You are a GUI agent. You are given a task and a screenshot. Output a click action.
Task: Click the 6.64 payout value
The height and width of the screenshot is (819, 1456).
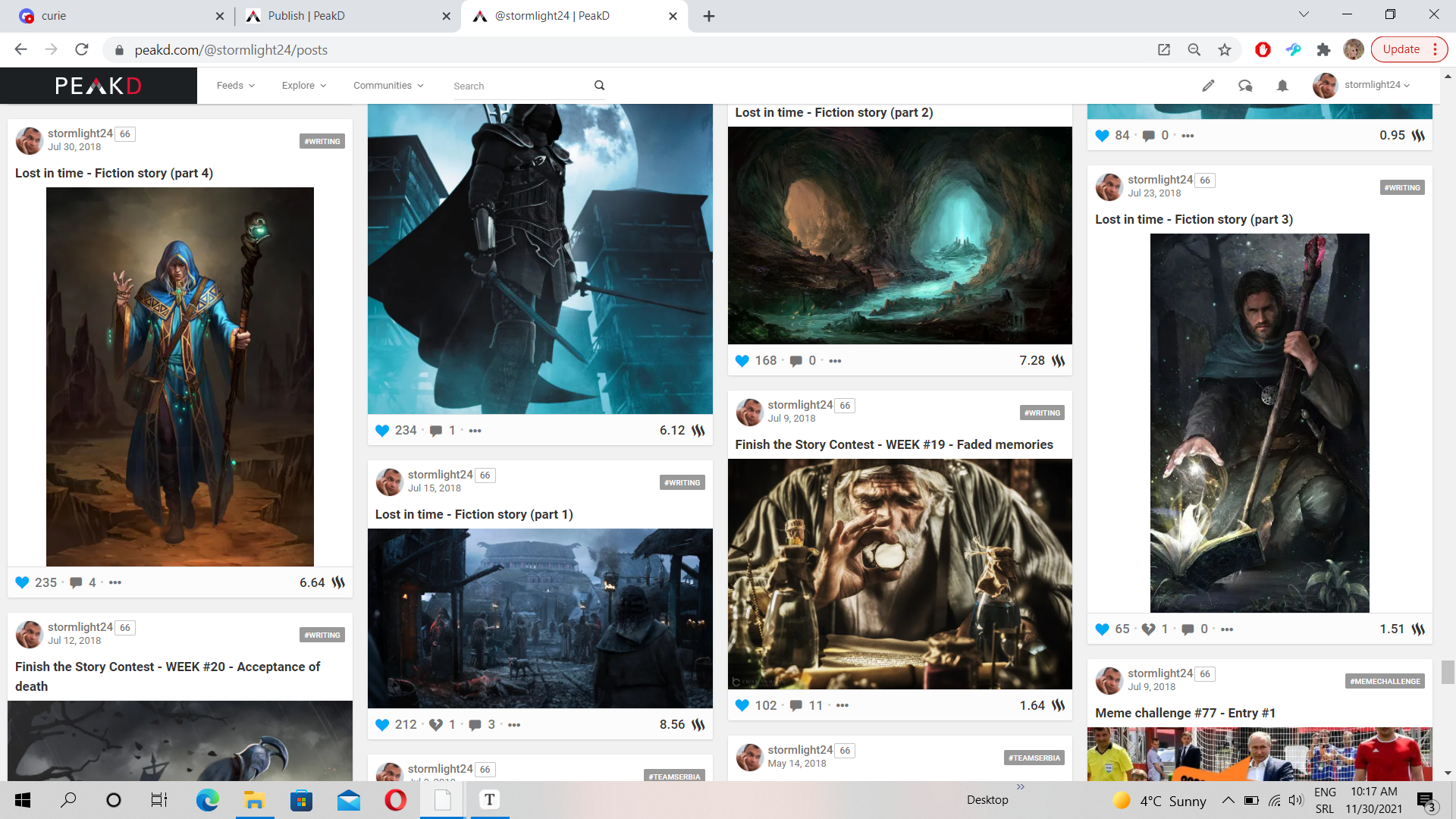pos(312,582)
